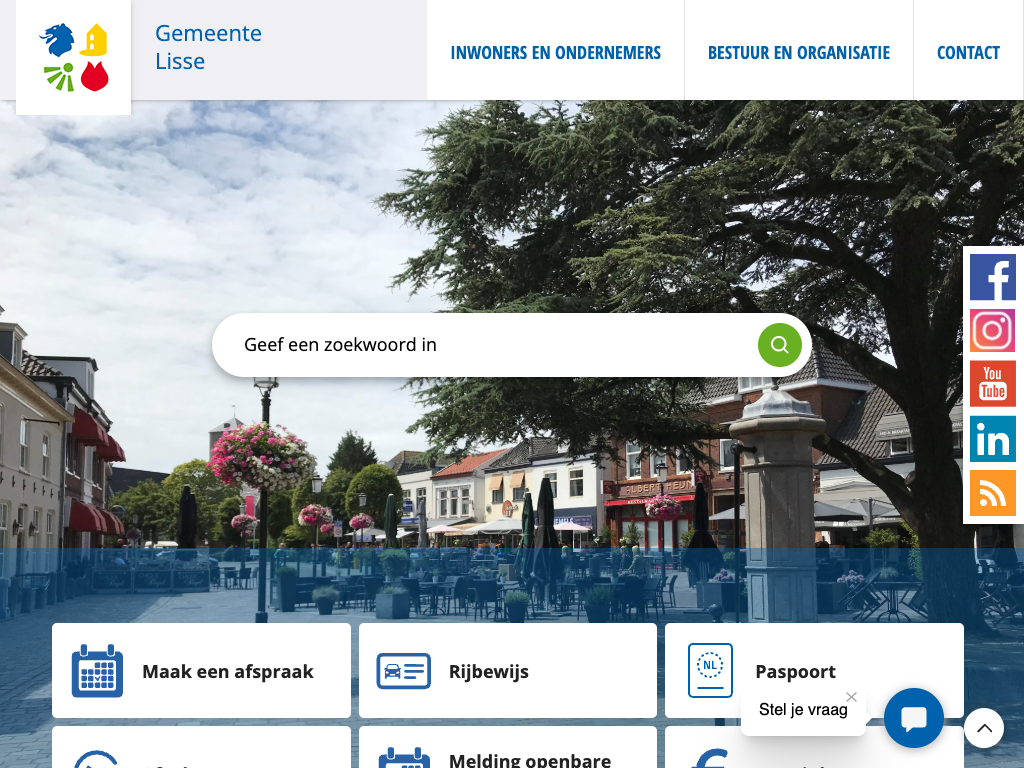Viewport: 1024px width, 768px height.
Task: Open the LinkedIn social link
Action: coord(992,439)
